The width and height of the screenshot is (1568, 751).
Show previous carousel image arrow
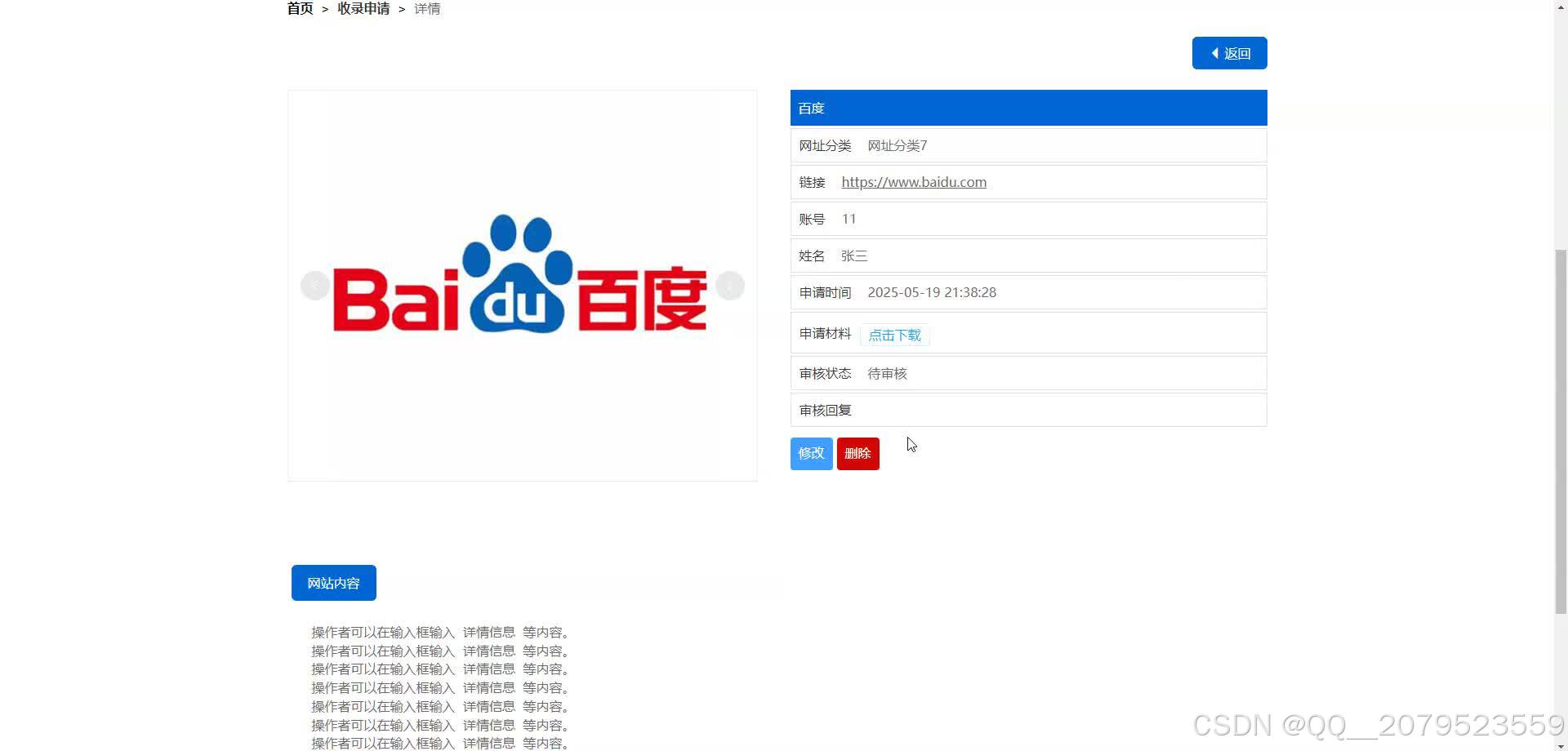pos(314,286)
